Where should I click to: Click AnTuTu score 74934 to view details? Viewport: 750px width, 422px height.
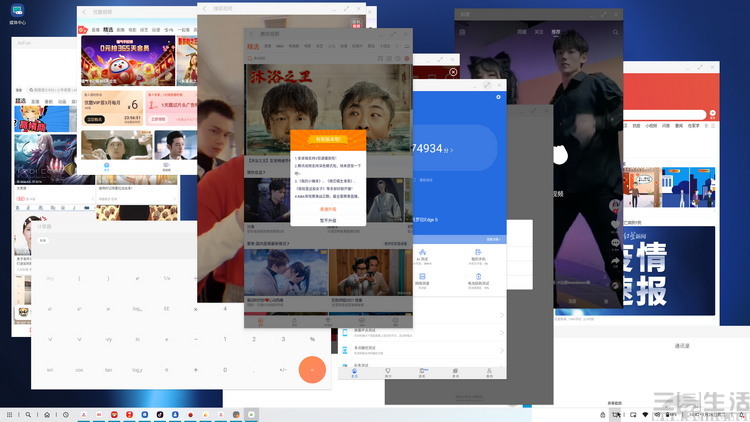click(x=432, y=149)
